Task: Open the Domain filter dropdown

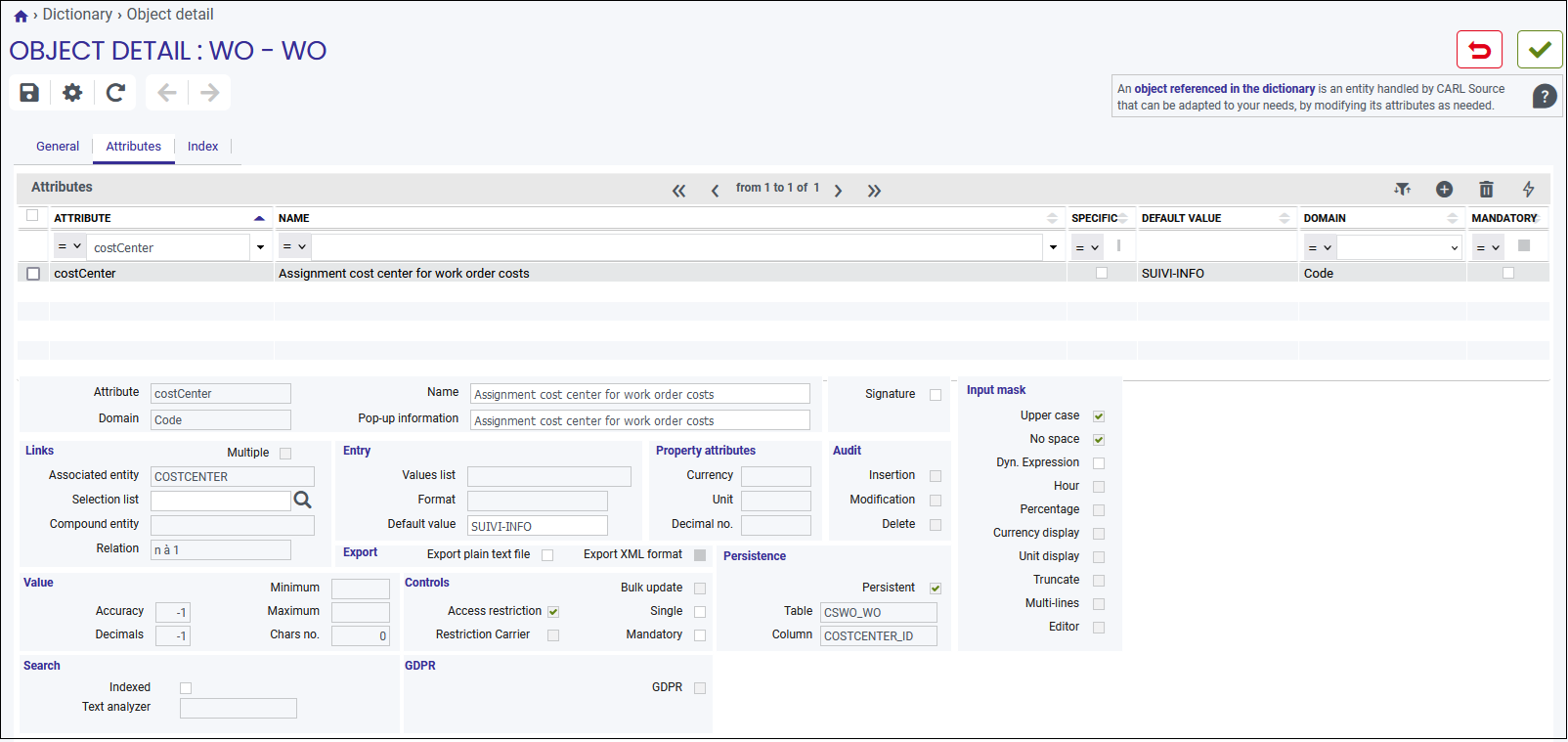Action: (1455, 248)
